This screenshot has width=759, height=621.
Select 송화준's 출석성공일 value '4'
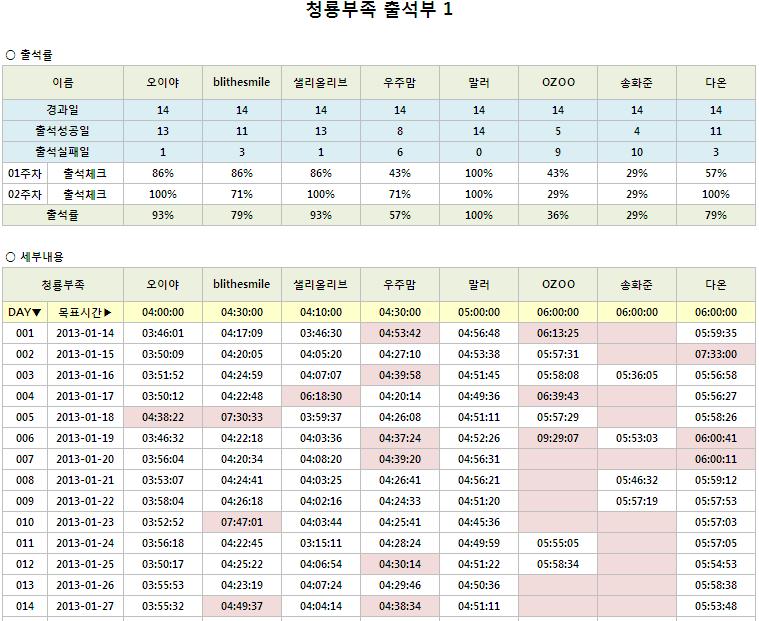(x=637, y=131)
